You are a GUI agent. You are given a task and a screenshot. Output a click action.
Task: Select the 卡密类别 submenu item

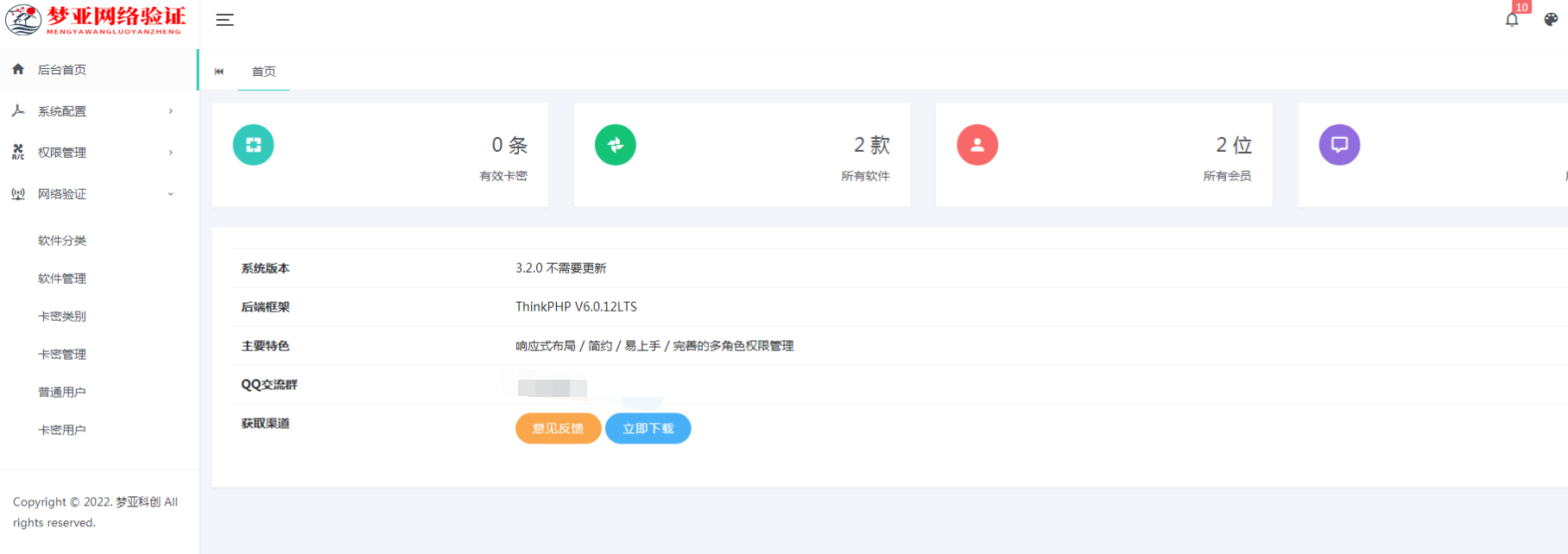click(62, 317)
